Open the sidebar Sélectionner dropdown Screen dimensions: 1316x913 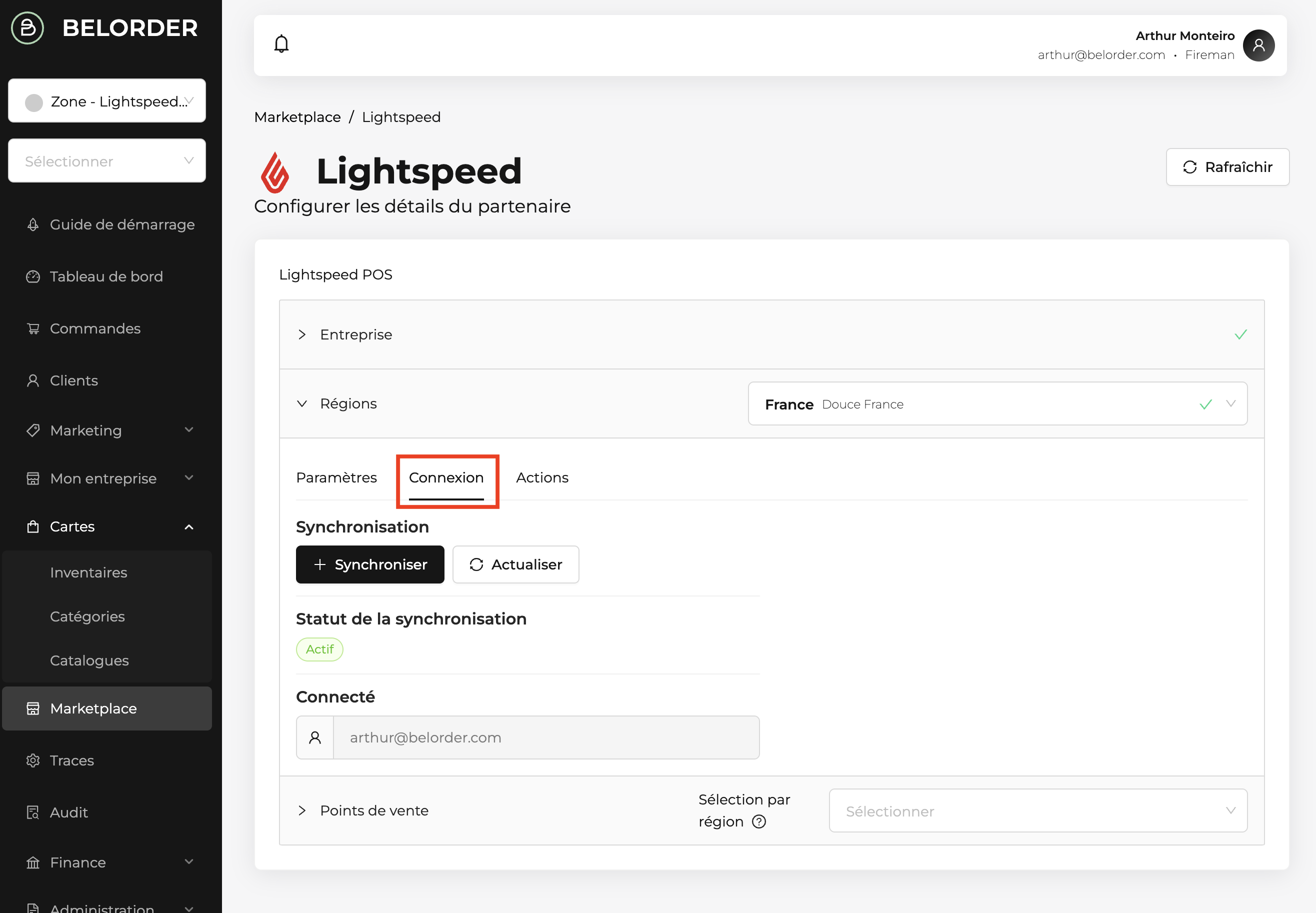tap(107, 160)
